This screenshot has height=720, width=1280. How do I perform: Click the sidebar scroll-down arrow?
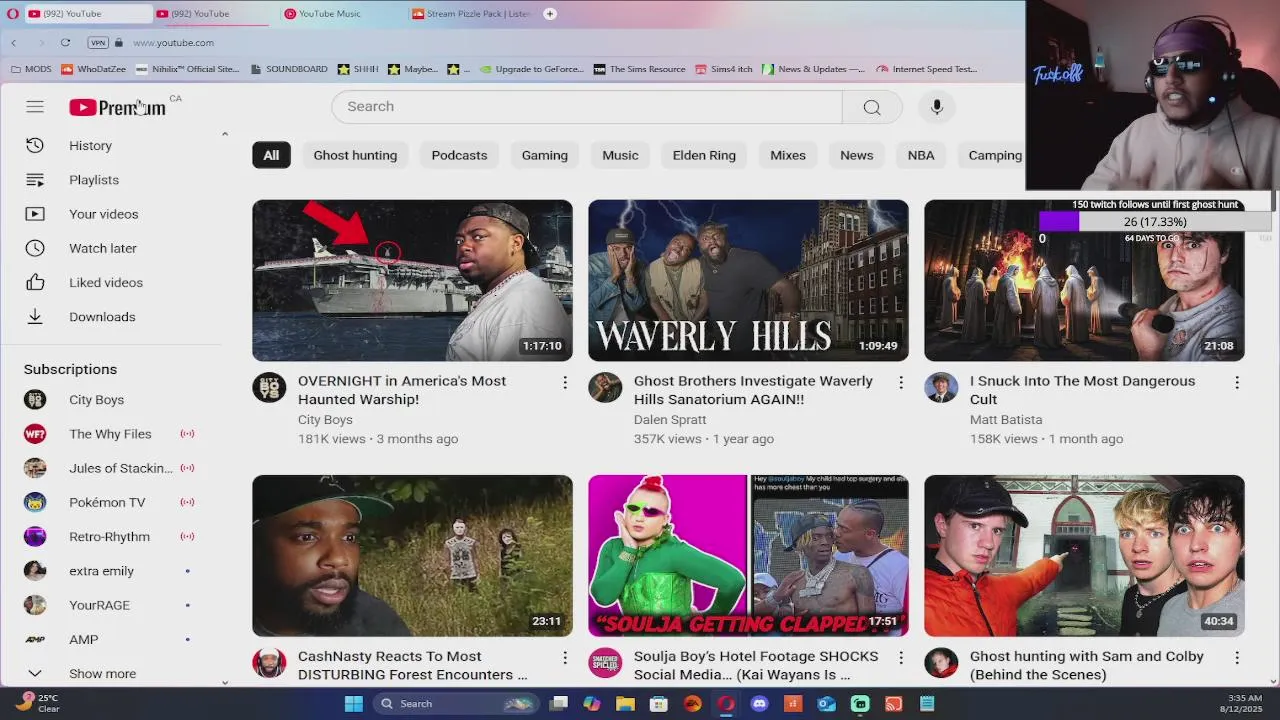[x=225, y=683]
